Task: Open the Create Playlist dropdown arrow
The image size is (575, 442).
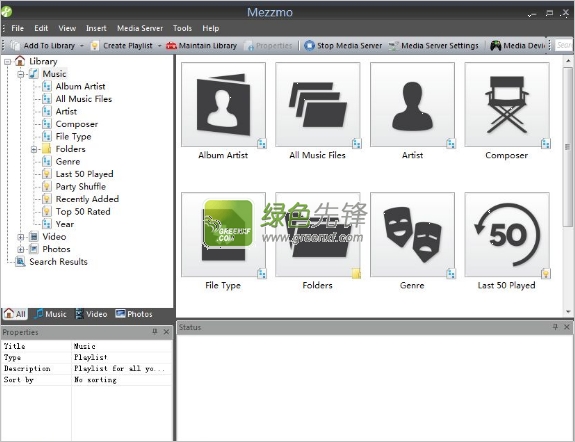Action: click(x=160, y=46)
